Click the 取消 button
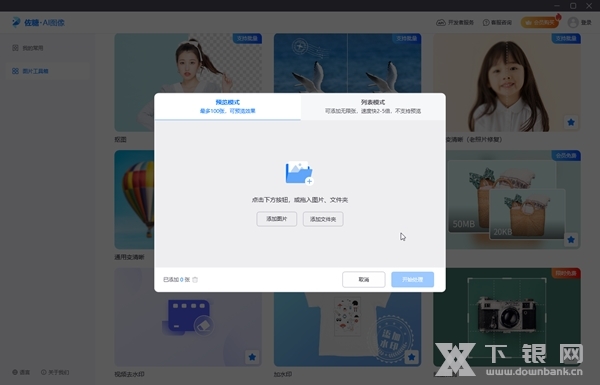 click(x=364, y=279)
